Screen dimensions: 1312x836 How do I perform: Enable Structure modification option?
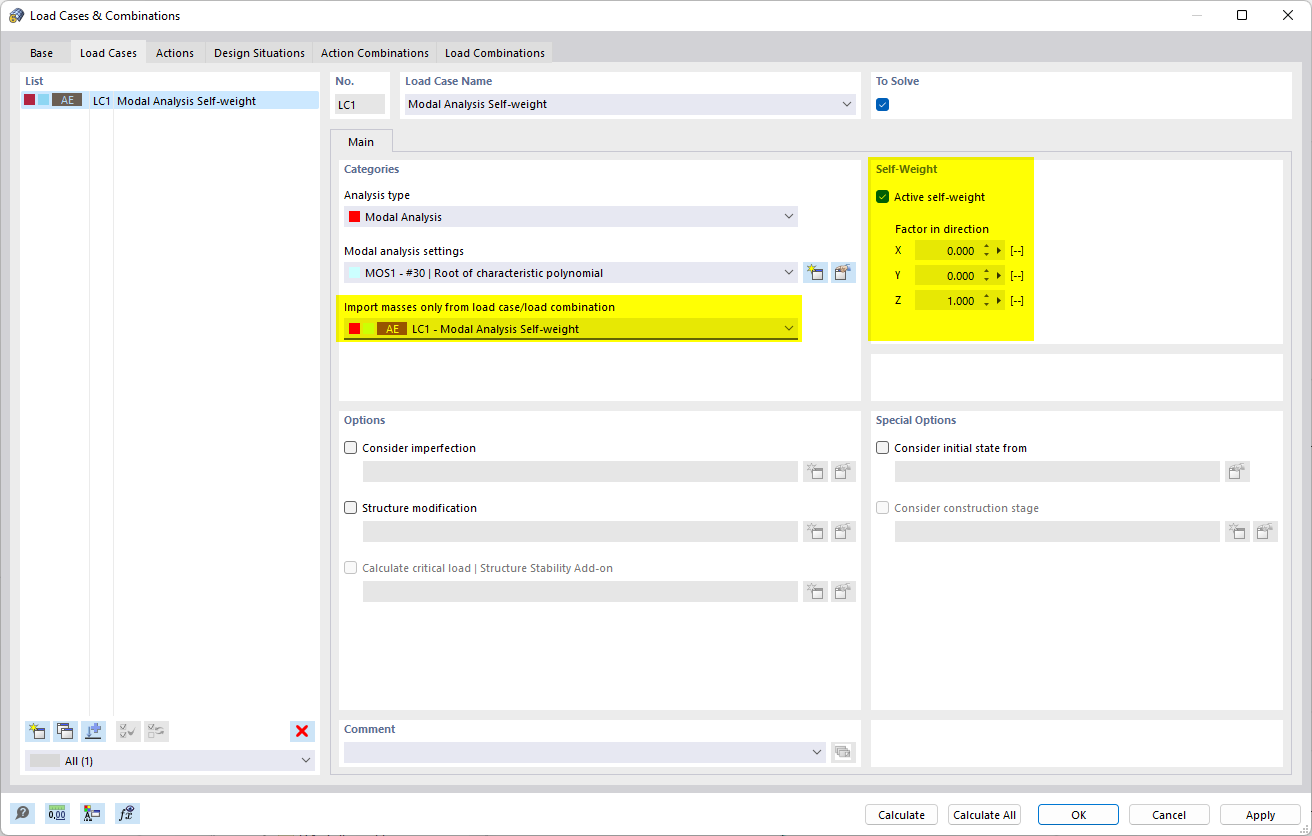coord(351,508)
